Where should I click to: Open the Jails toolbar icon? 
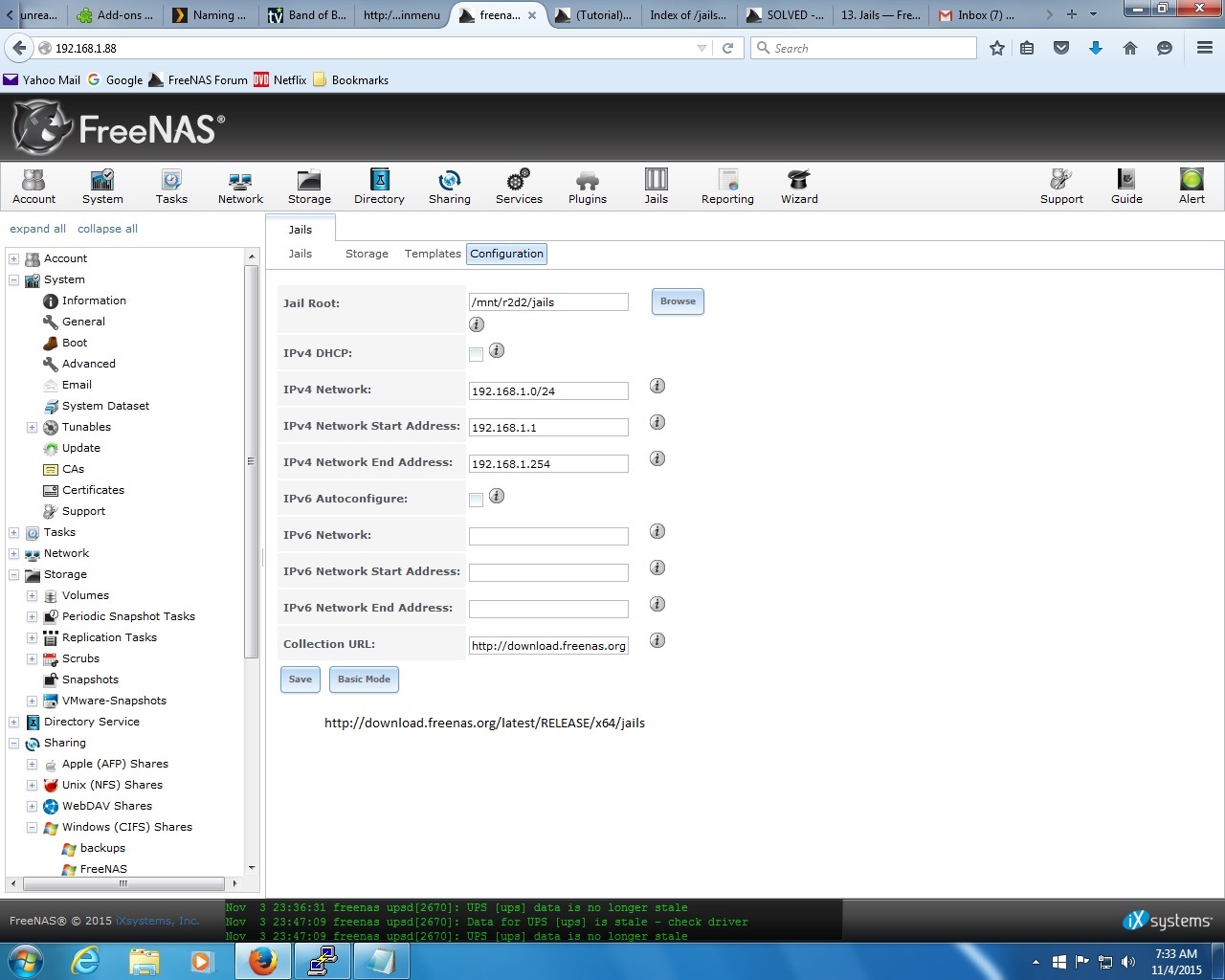[x=657, y=187]
